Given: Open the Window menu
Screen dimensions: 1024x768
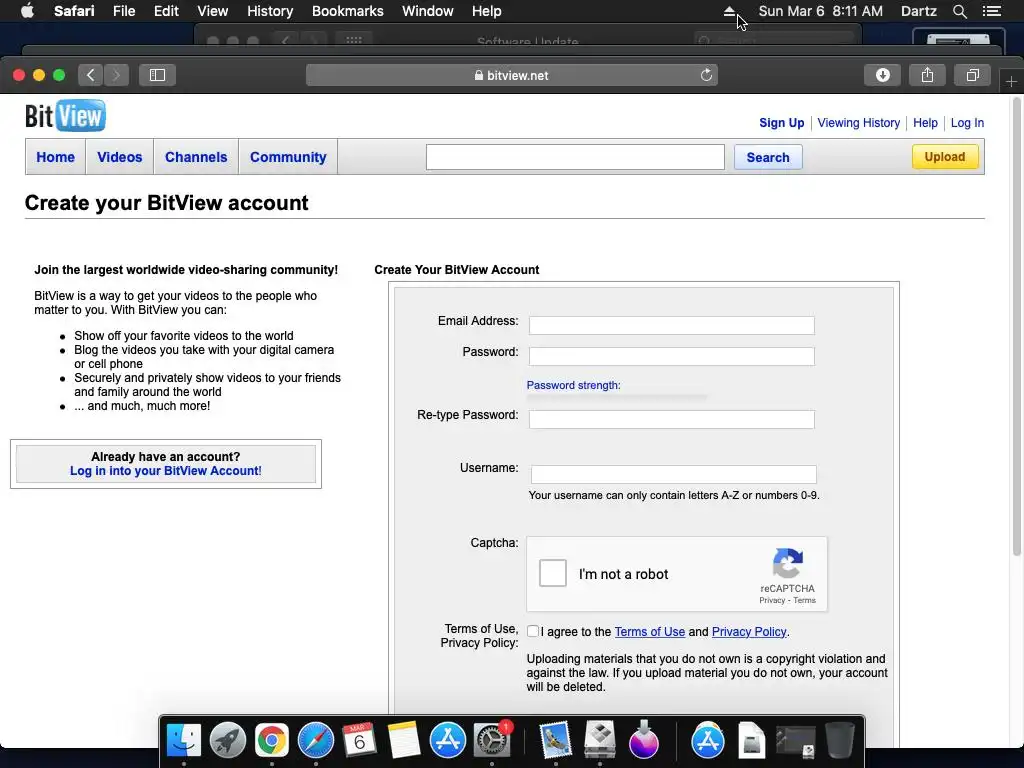Looking at the screenshot, I should [427, 11].
